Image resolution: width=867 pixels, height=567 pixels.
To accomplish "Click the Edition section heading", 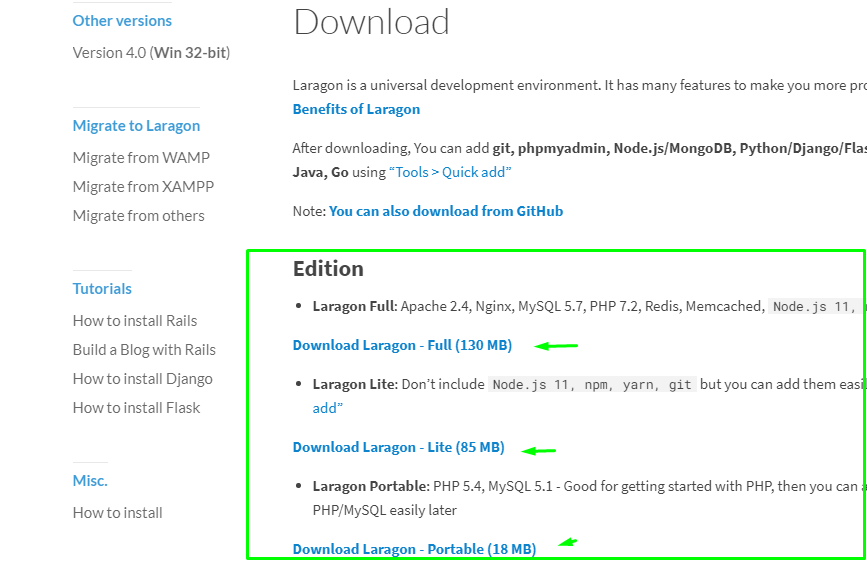I will (x=328, y=268).
